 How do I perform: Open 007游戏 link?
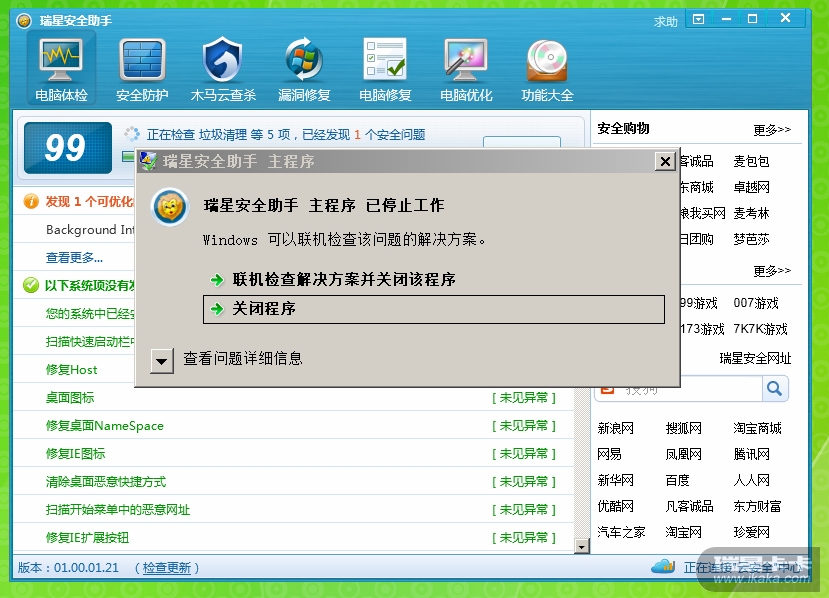(x=756, y=303)
